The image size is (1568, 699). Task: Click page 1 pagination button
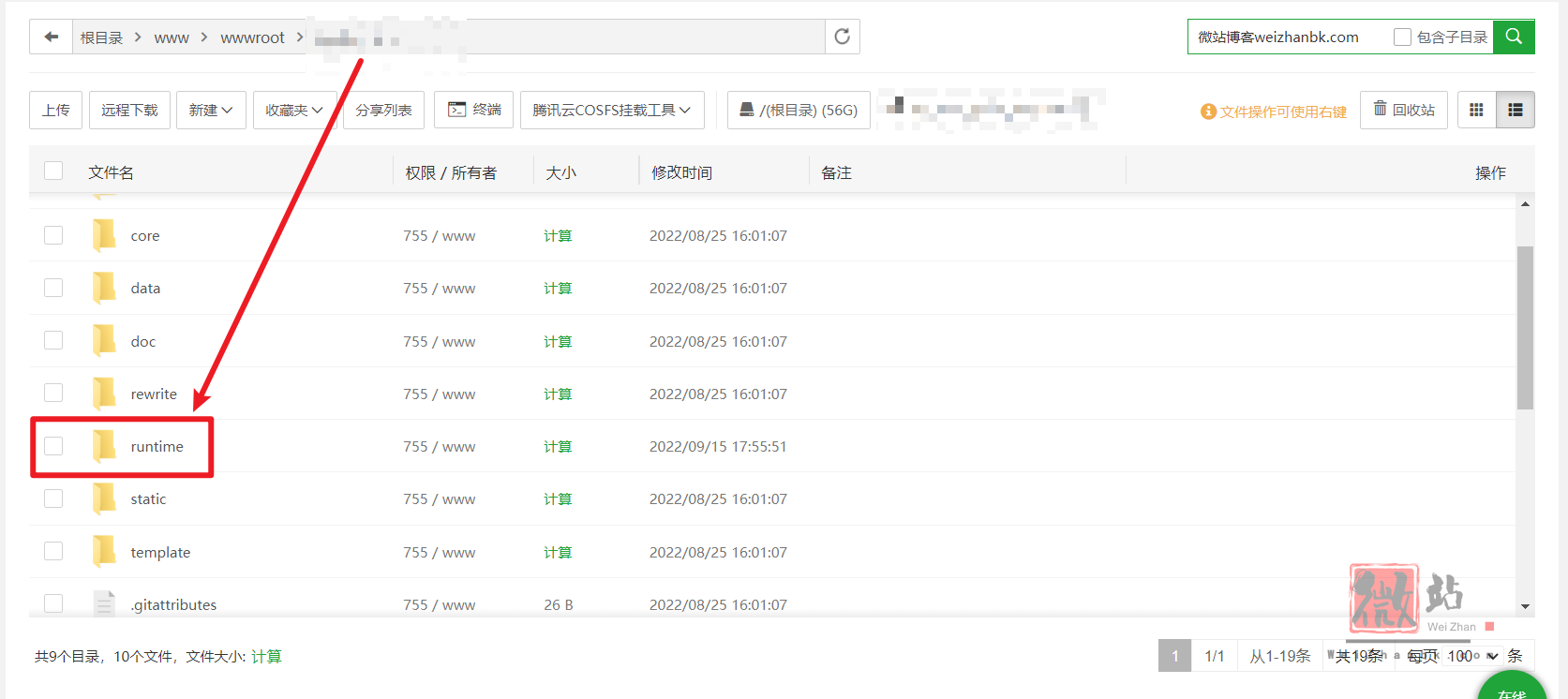point(1174,656)
